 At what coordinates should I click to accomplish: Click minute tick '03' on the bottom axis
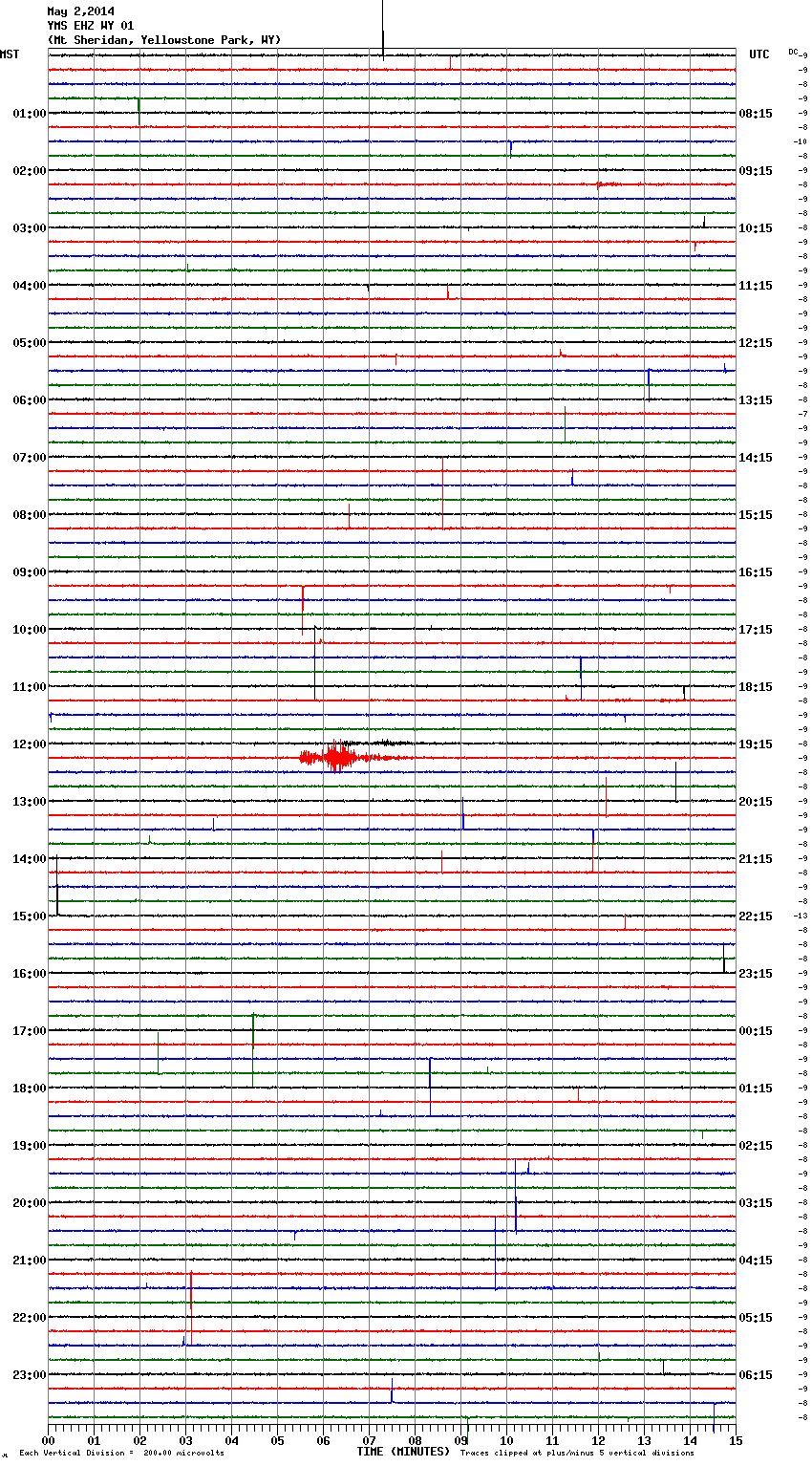(186, 1440)
